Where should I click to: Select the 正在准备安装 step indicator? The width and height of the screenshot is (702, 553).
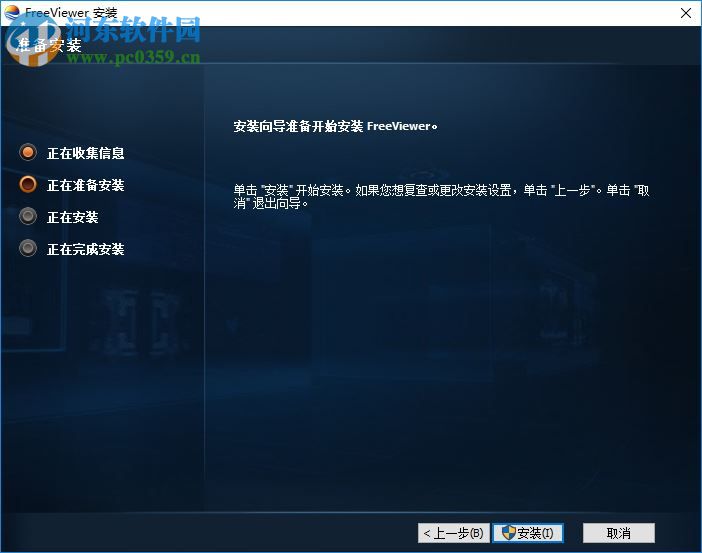pos(28,184)
